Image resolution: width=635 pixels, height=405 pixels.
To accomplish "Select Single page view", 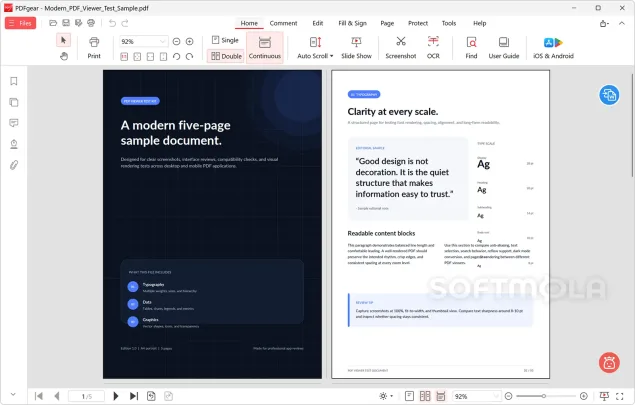I will [x=225, y=40].
